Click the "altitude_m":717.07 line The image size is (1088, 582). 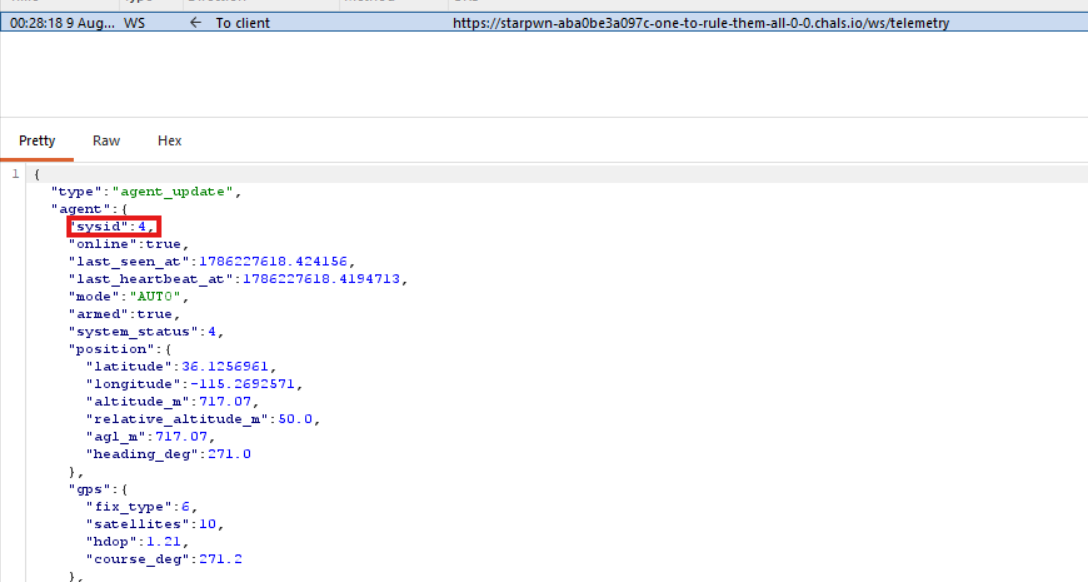pos(172,402)
